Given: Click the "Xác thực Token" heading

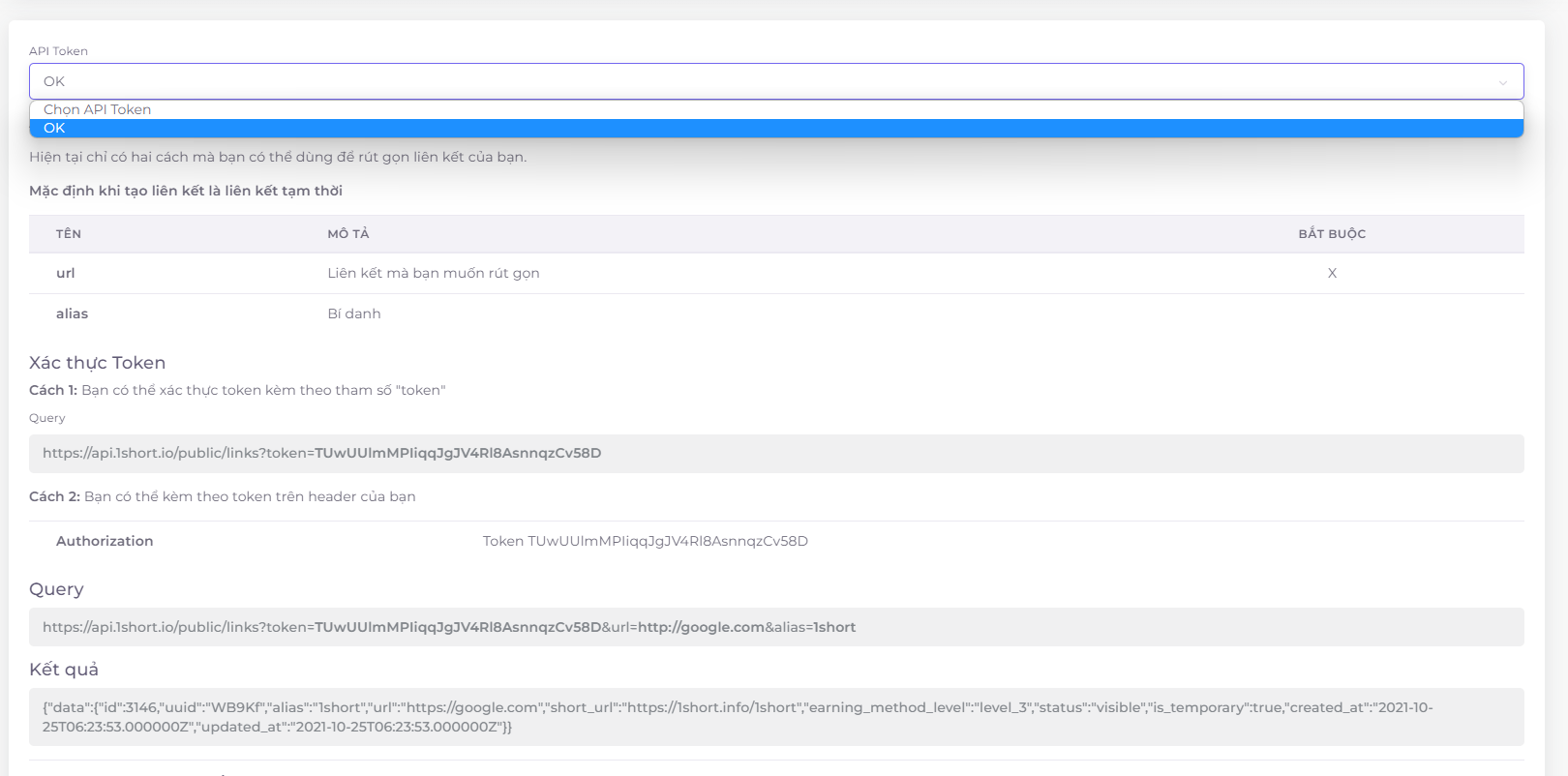Looking at the screenshot, I should (x=97, y=363).
